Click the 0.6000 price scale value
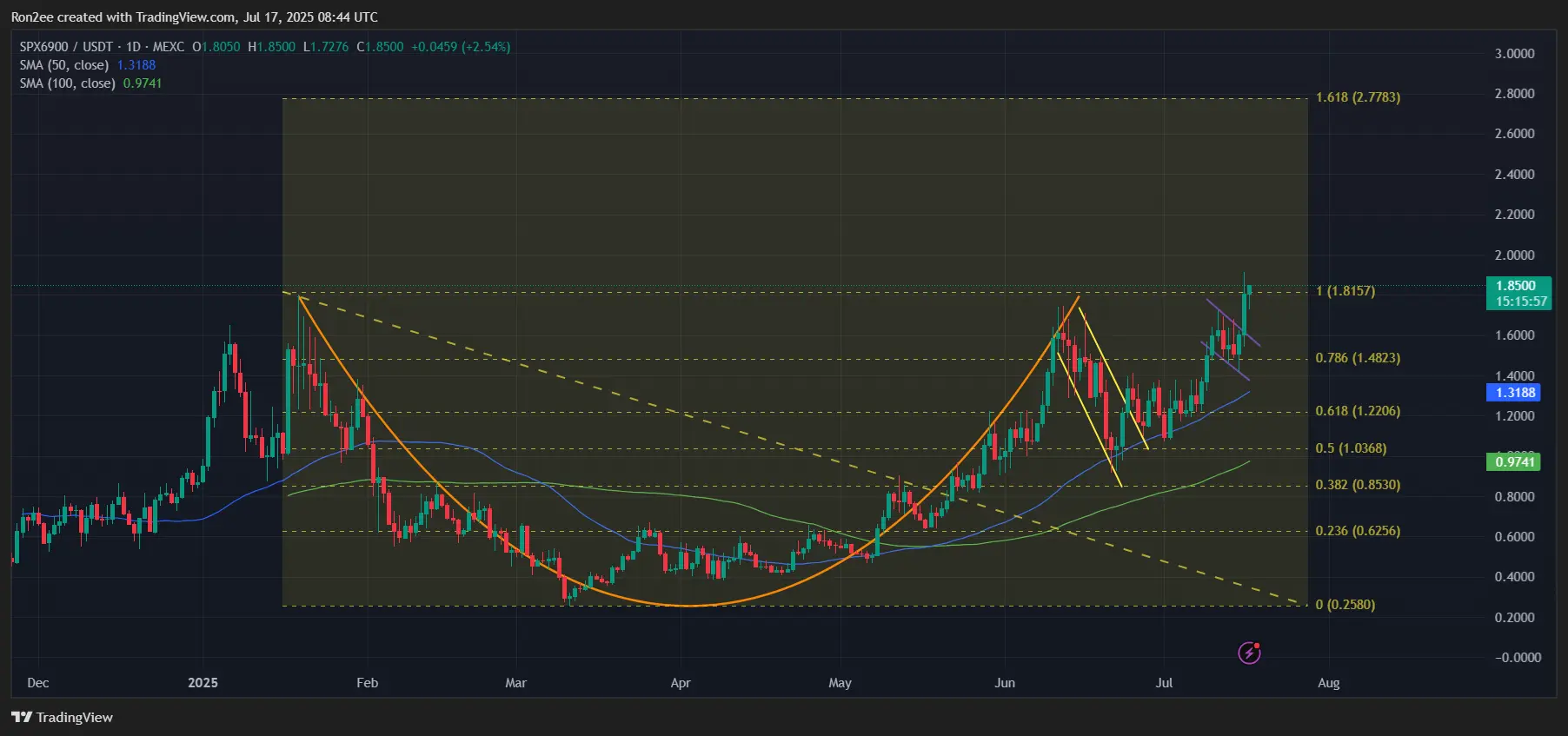 pos(1515,537)
